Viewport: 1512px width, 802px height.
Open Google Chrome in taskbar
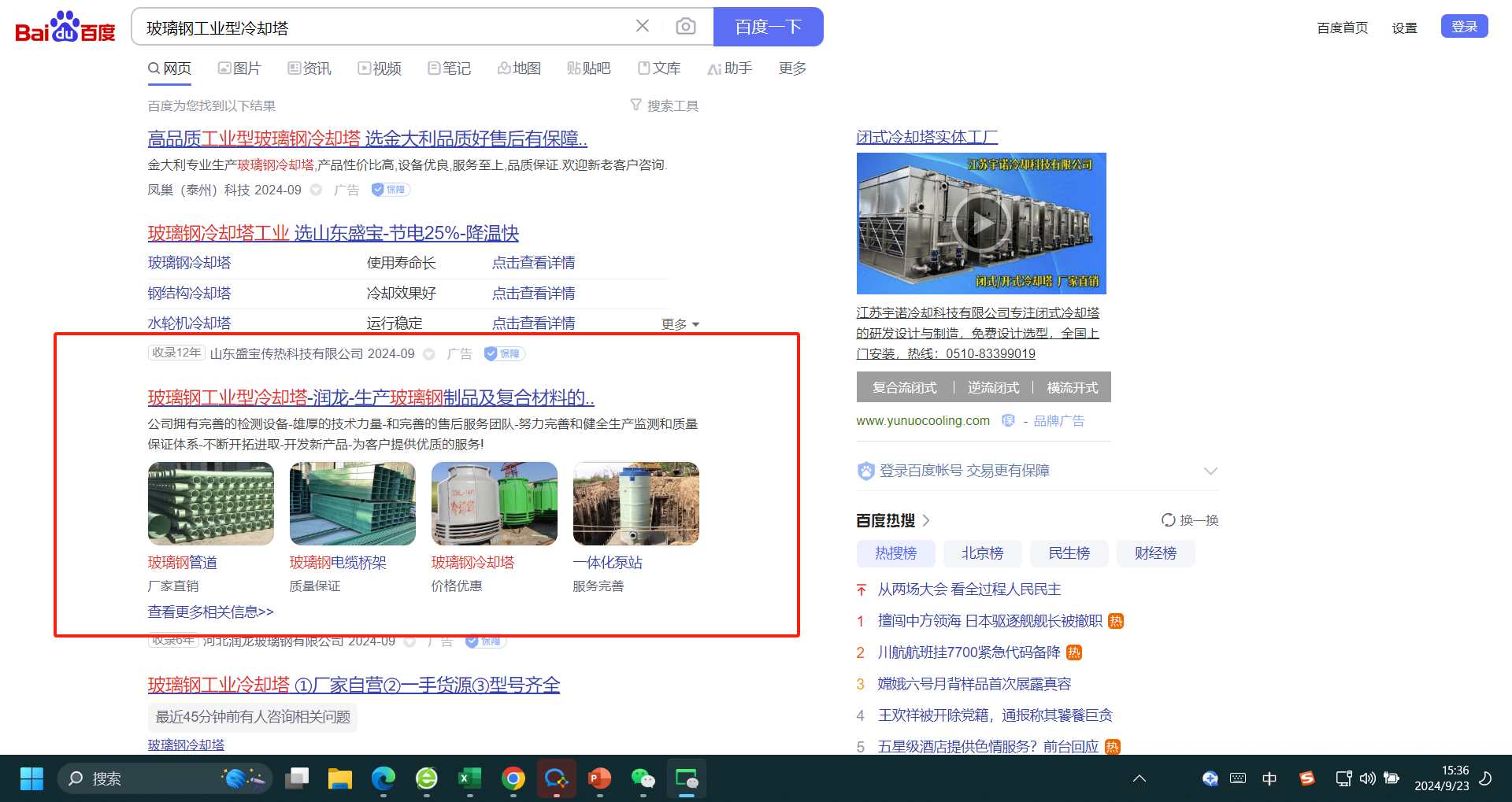[513, 779]
